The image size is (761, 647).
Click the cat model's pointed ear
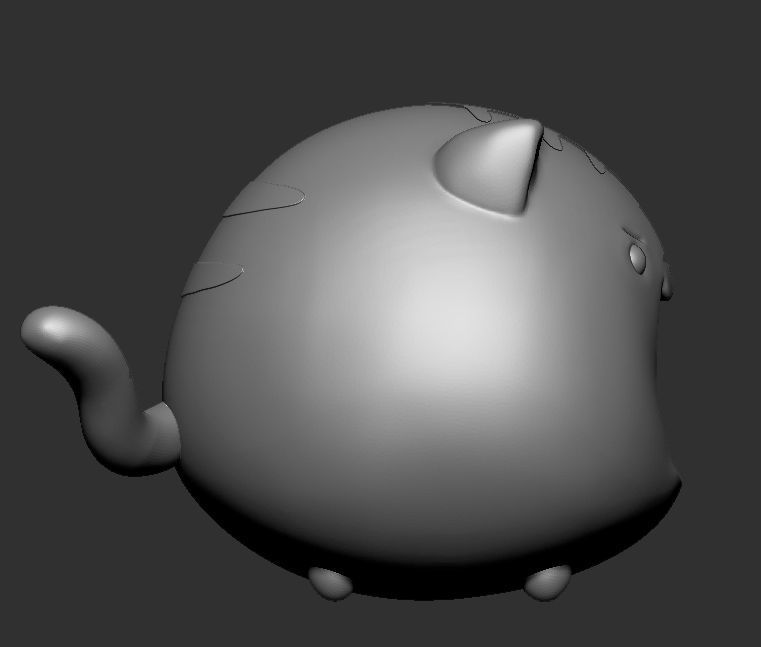click(x=490, y=167)
